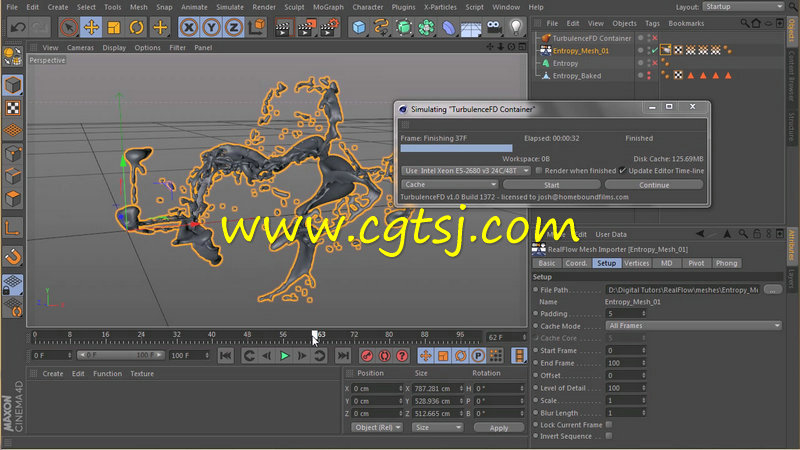Click Continue in simulation dialog
This screenshot has height=450, width=800.
pos(654,185)
